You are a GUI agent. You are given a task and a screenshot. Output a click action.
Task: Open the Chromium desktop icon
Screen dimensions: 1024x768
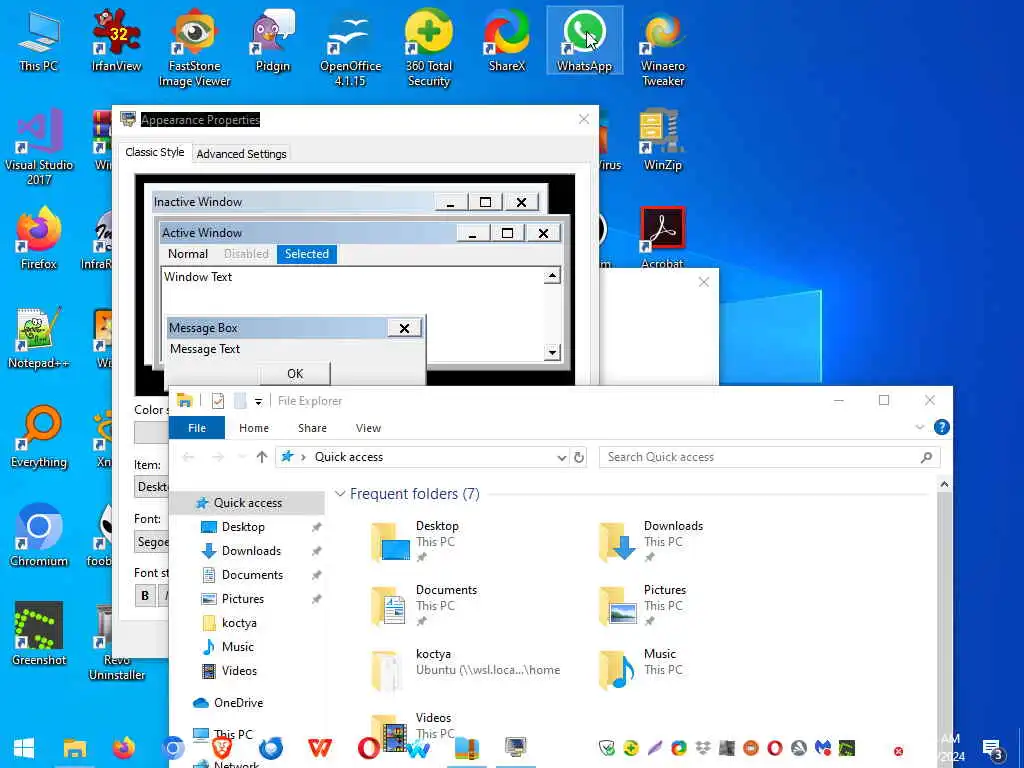(x=39, y=536)
